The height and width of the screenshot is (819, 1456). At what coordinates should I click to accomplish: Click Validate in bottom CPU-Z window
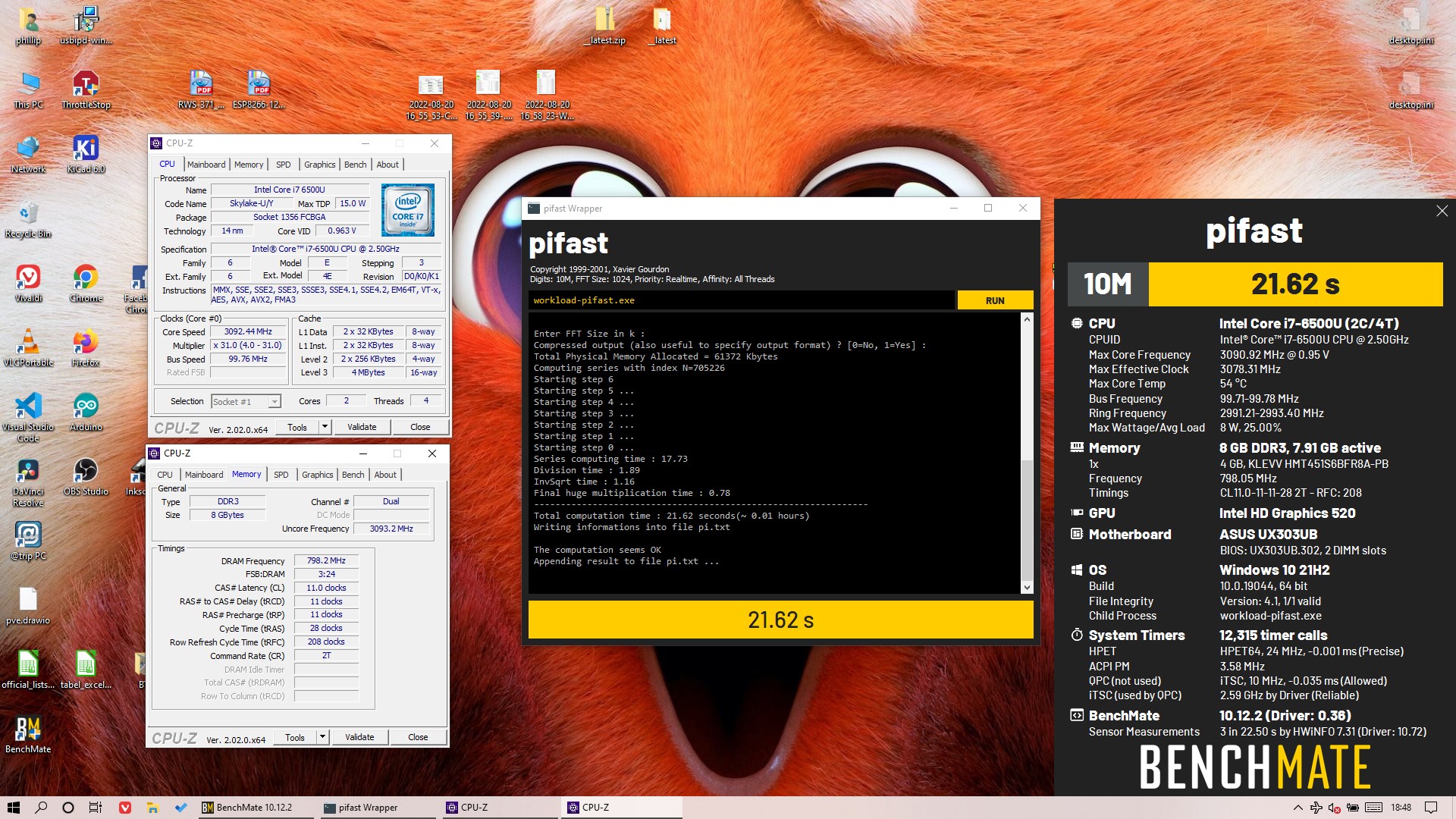point(359,736)
